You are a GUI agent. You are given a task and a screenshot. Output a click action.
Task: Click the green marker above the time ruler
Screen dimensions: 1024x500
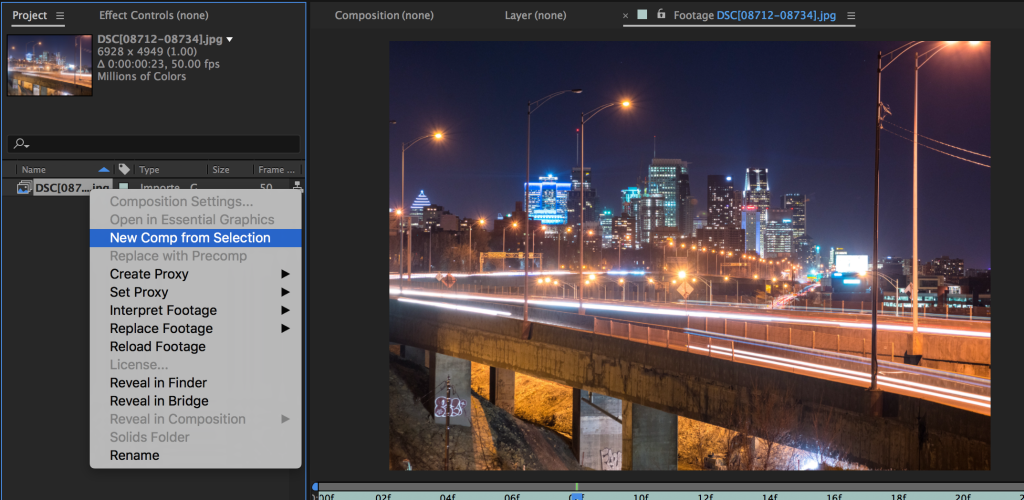pyautogui.click(x=577, y=487)
